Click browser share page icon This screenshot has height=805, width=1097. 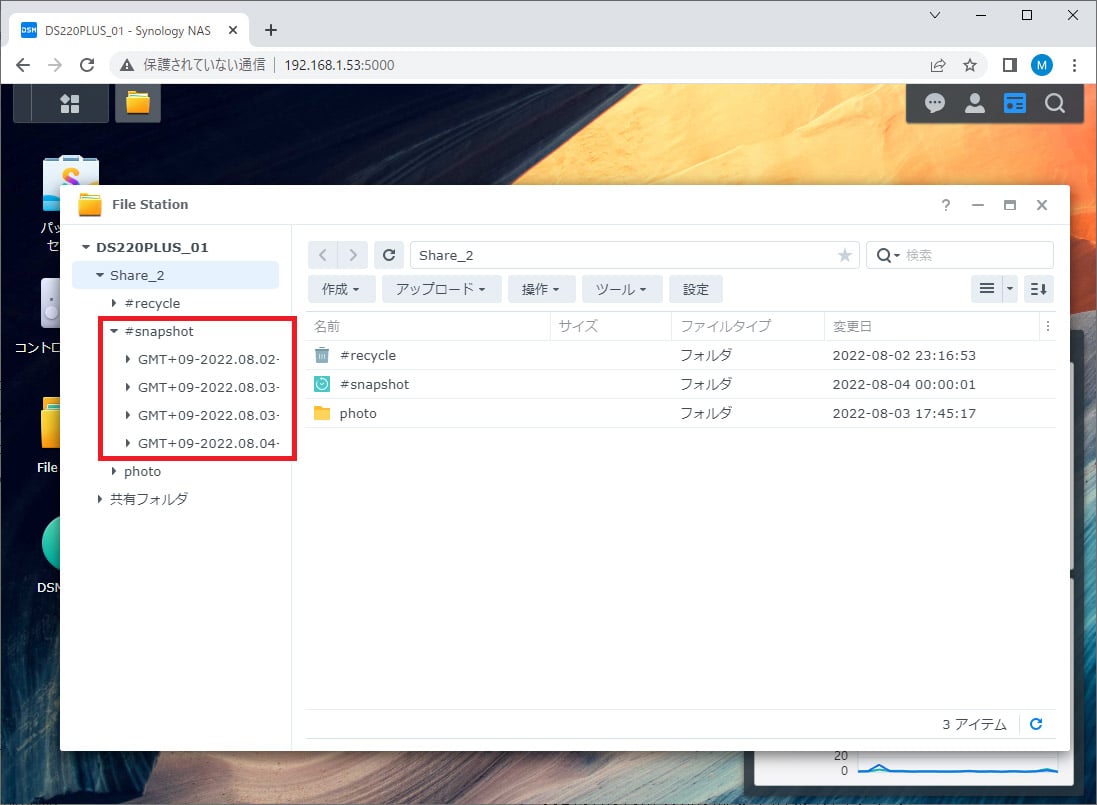937,65
